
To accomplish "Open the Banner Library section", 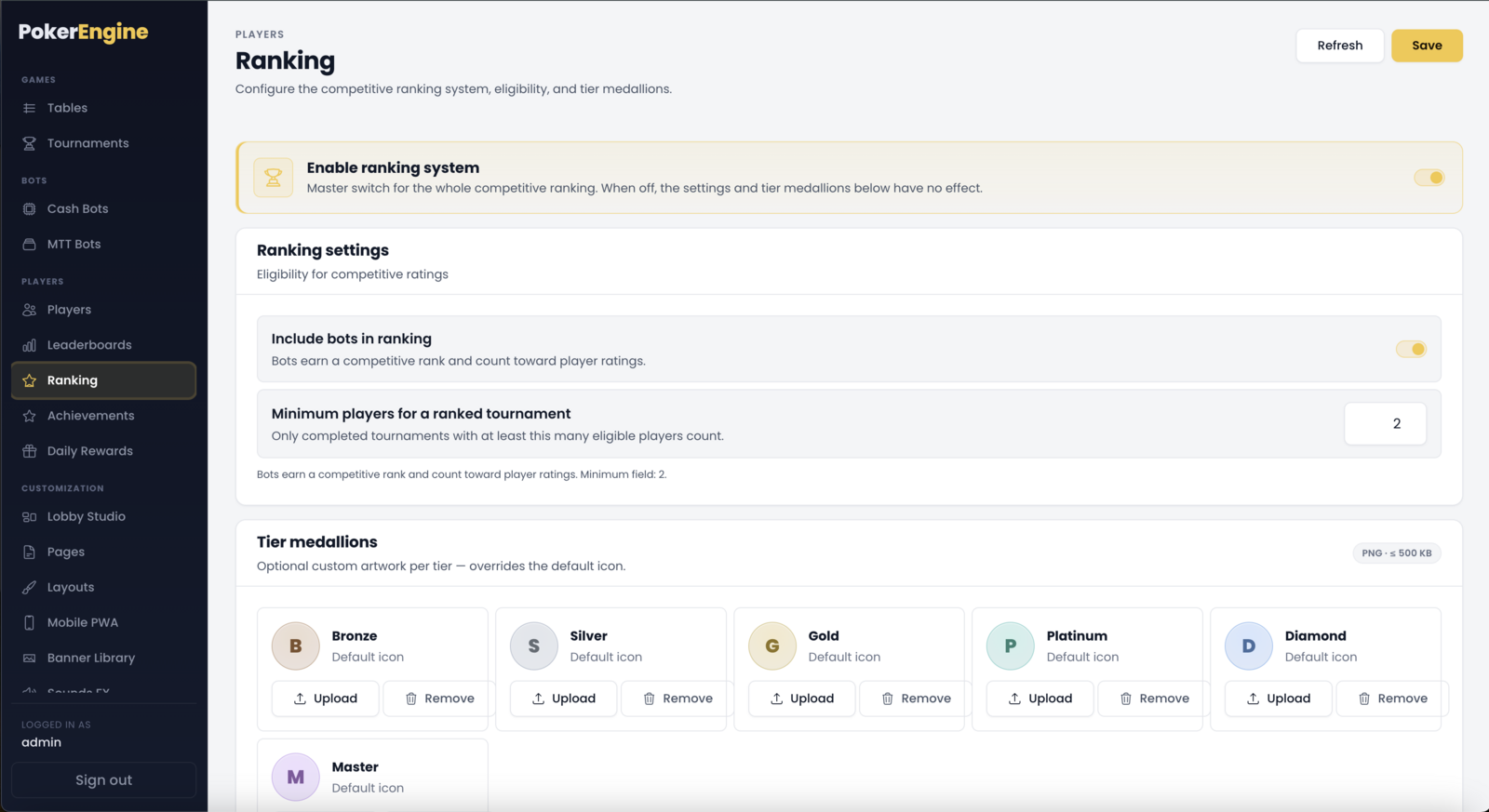I will tap(103, 659).
